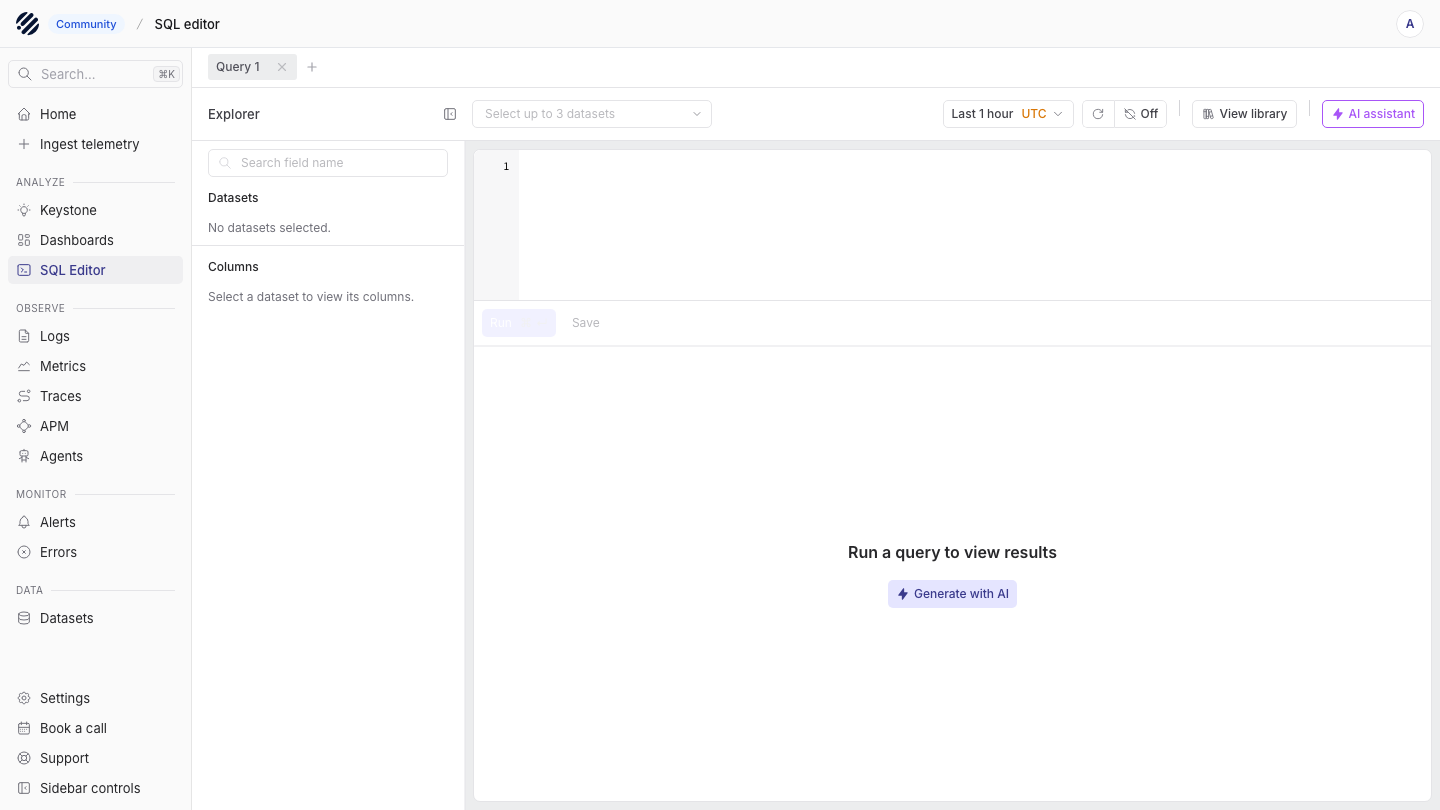
Task: Go to APM page
Action: tap(96, 426)
